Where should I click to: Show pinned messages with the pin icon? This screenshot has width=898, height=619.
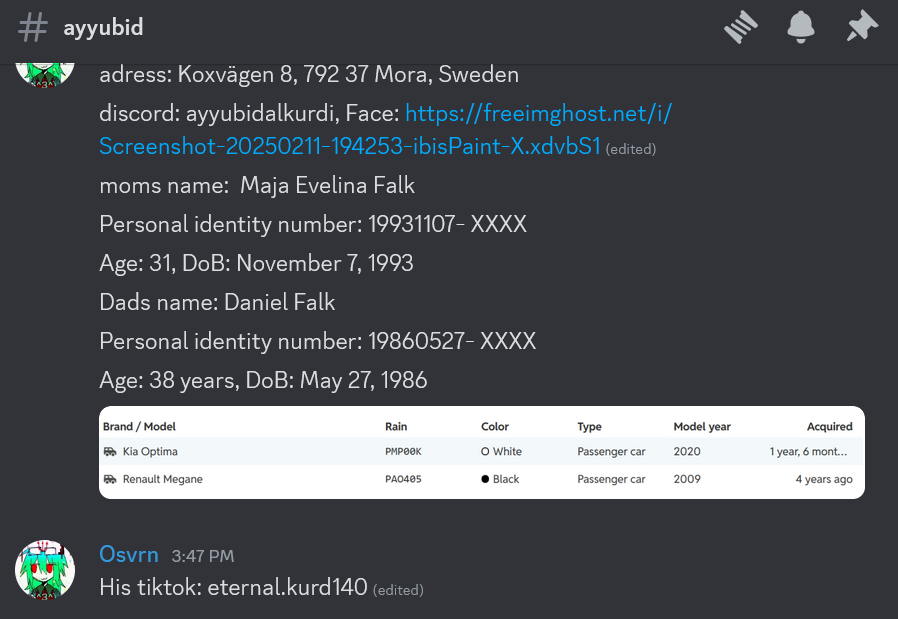tap(861, 27)
